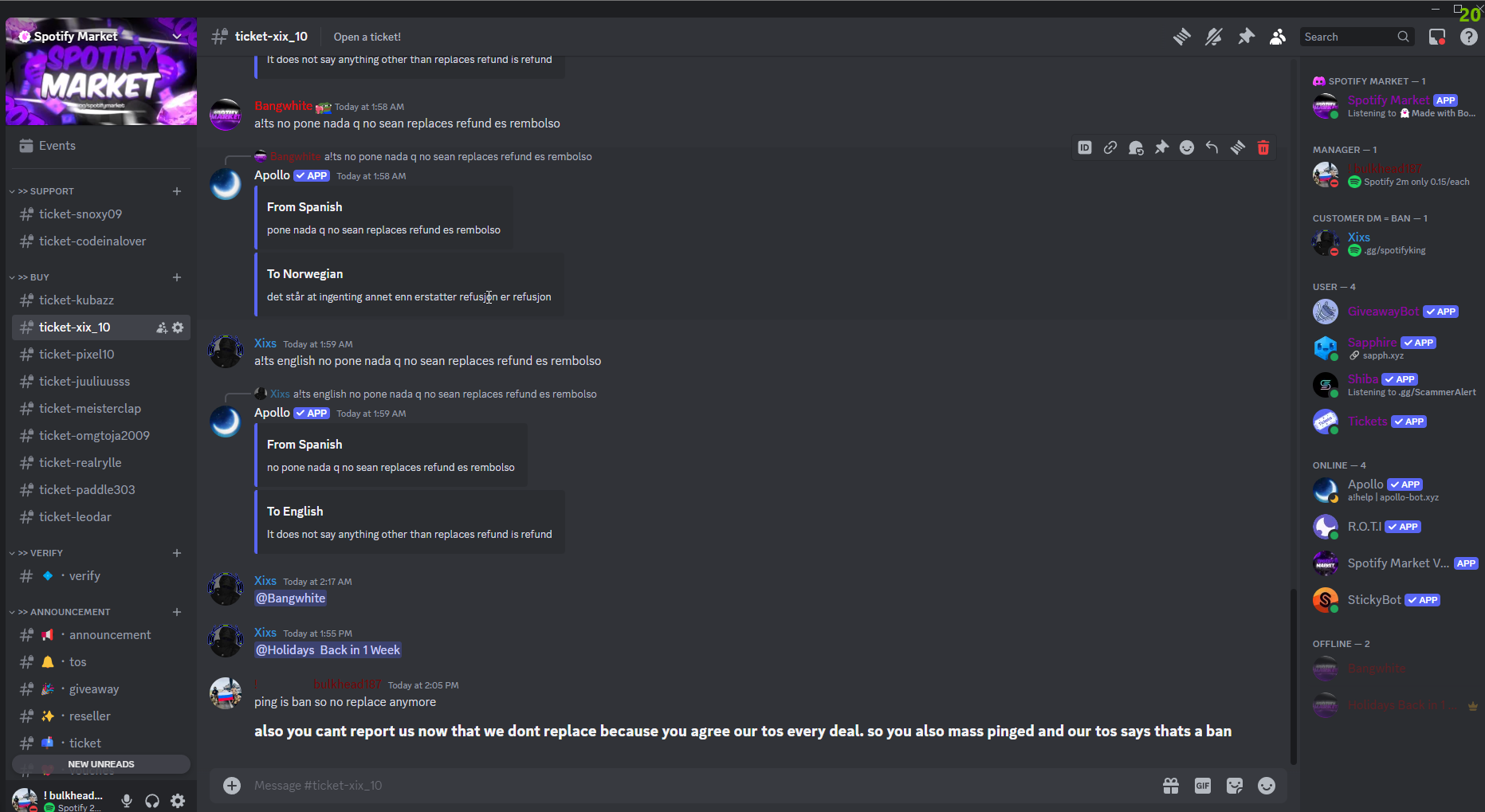Collapse the SUPPORT channel category
Viewport: 1485px width, 812px height.
coord(46,191)
